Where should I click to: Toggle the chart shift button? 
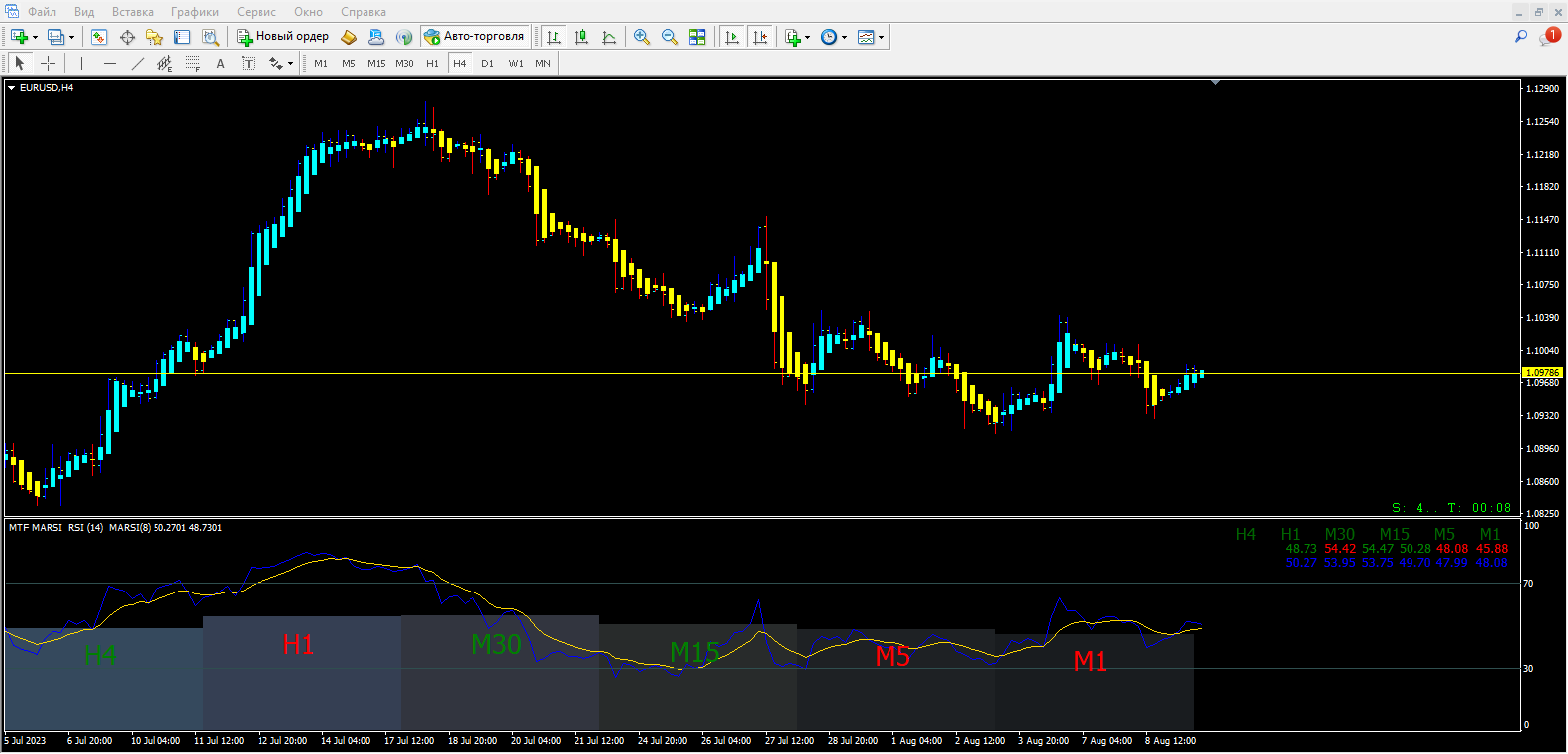[x=760, y=37]
